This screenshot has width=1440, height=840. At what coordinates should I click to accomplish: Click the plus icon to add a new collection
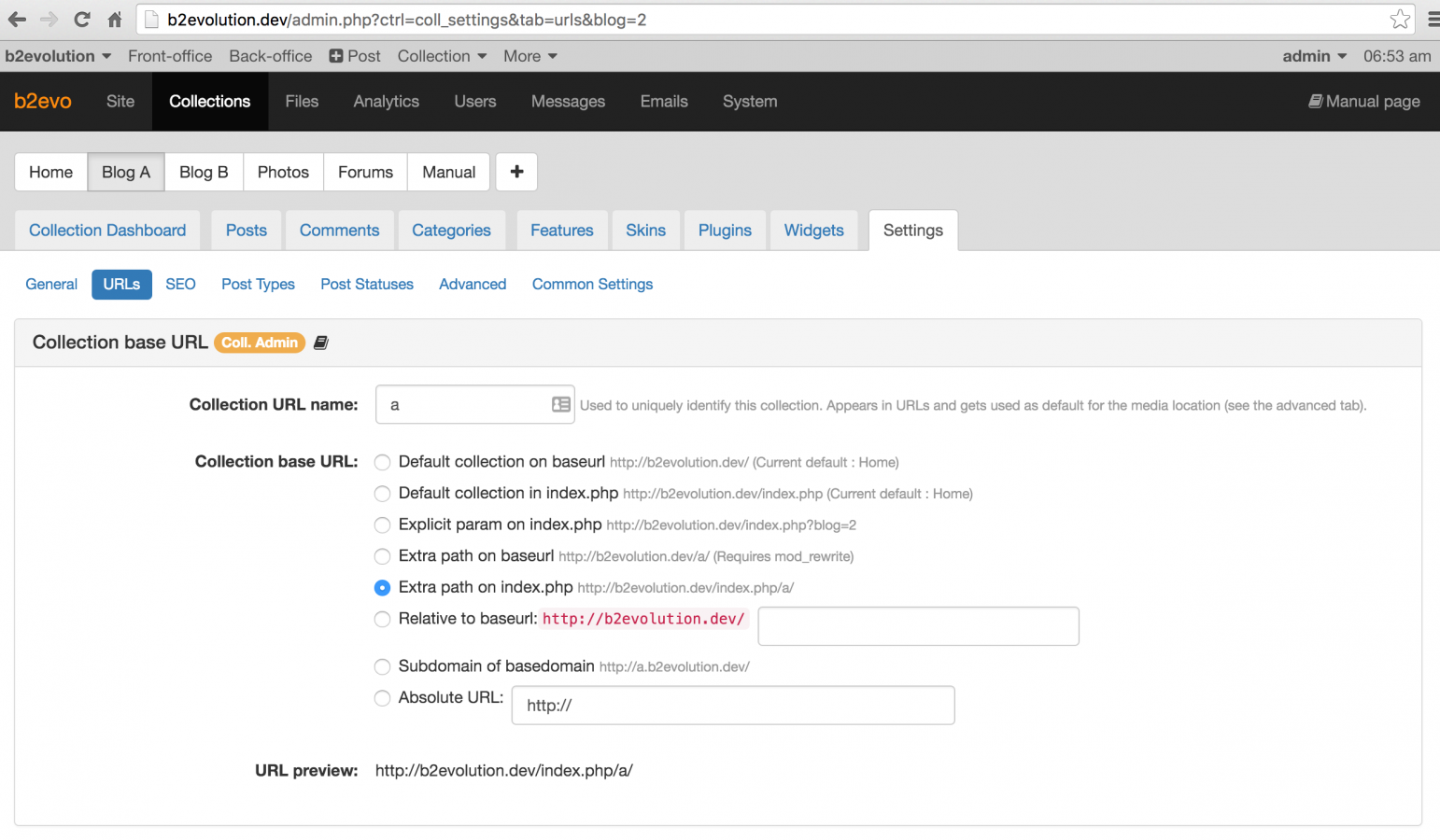coord(516,172)
